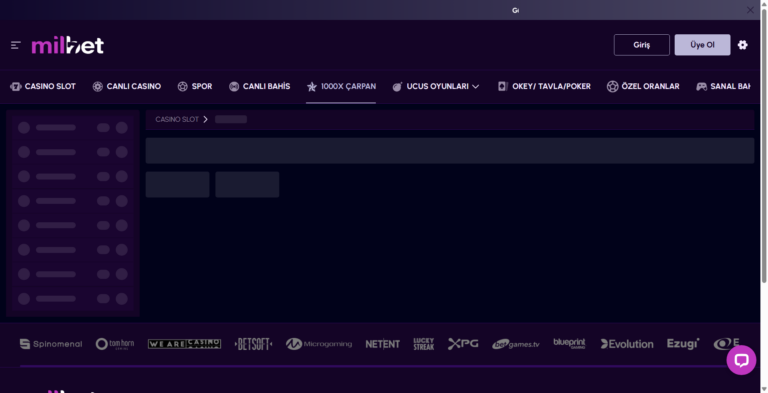Screen dimensions: 768x393
Task: Click the Blueprint Gaming logo
Action: pyautogui.click(x=569, y=344)
